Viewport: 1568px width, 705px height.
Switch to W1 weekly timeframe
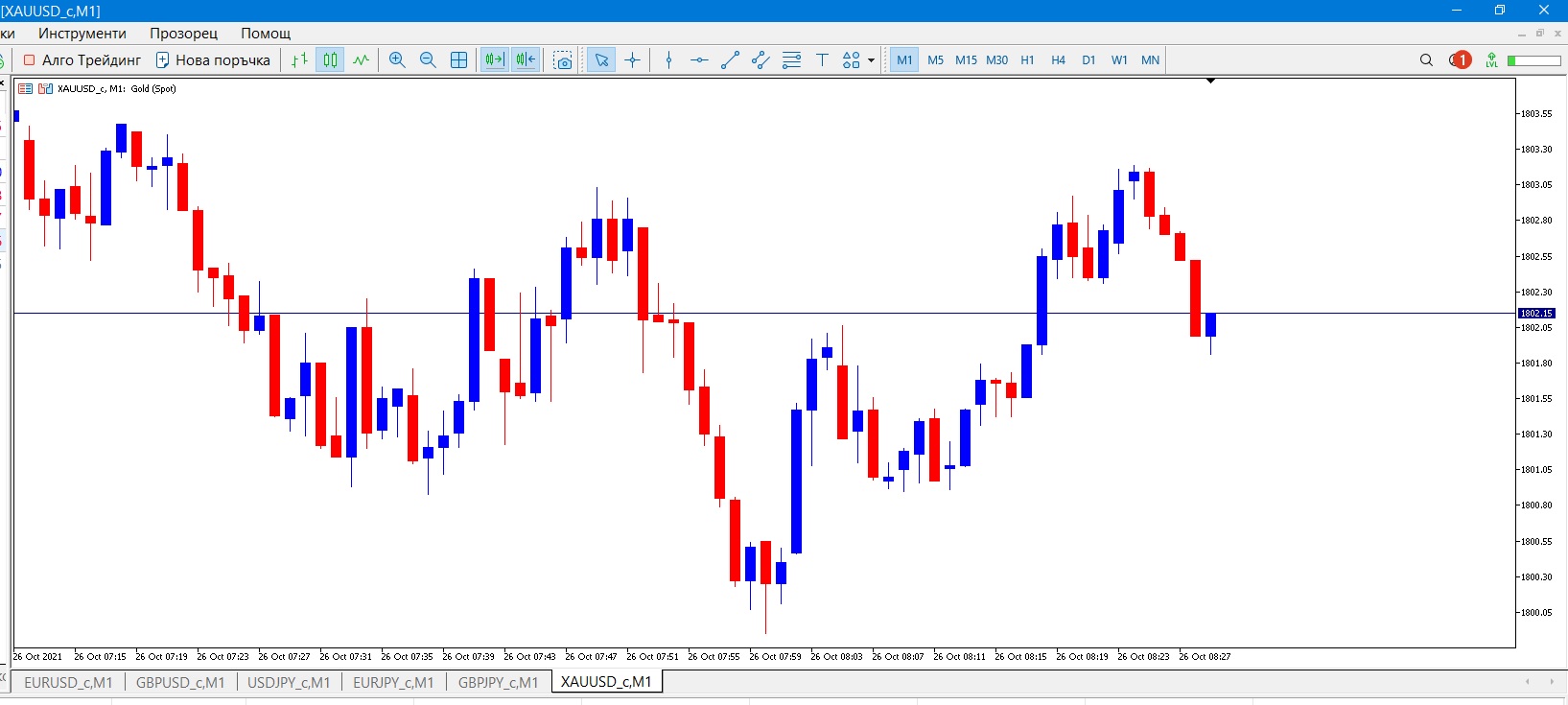(x=1119, y=59)
